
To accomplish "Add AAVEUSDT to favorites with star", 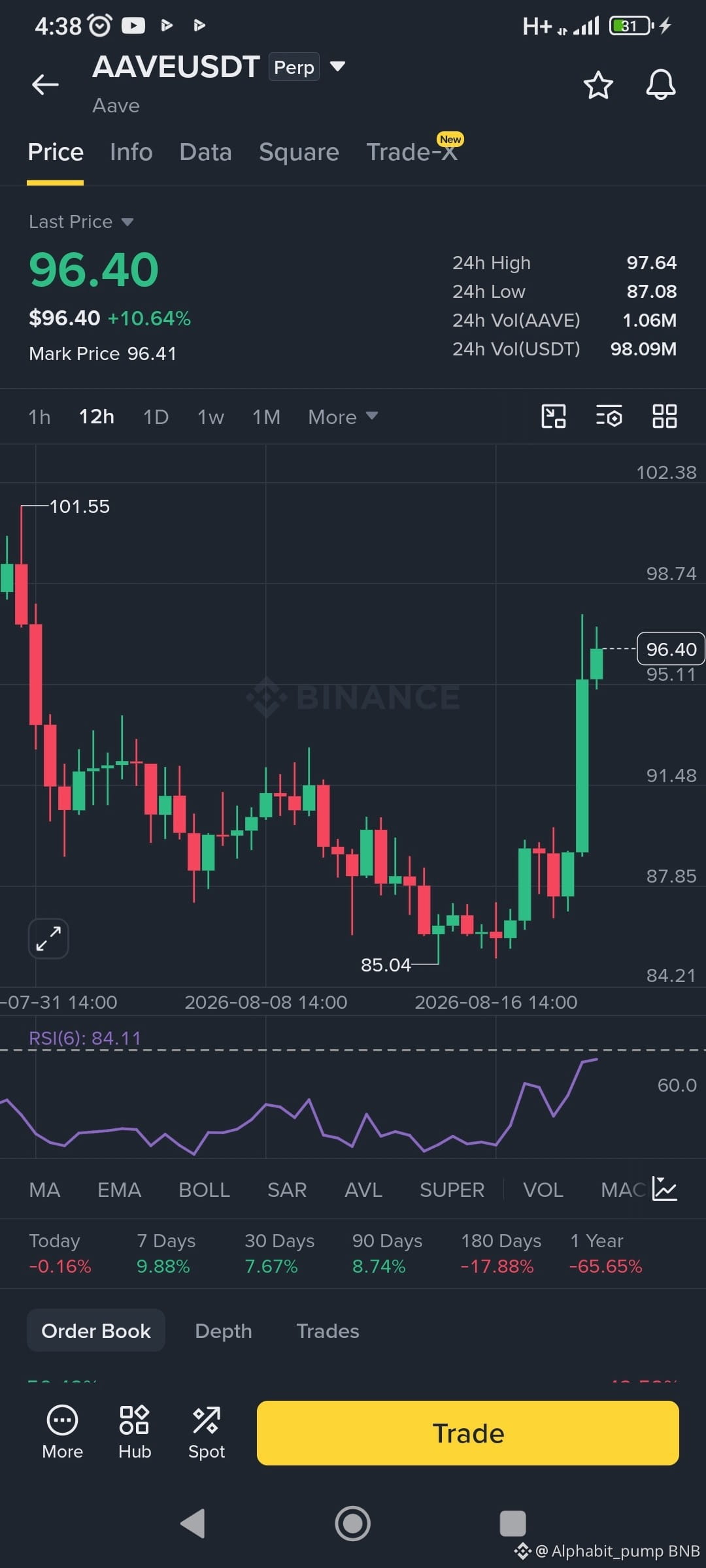I will coord(598,85).
